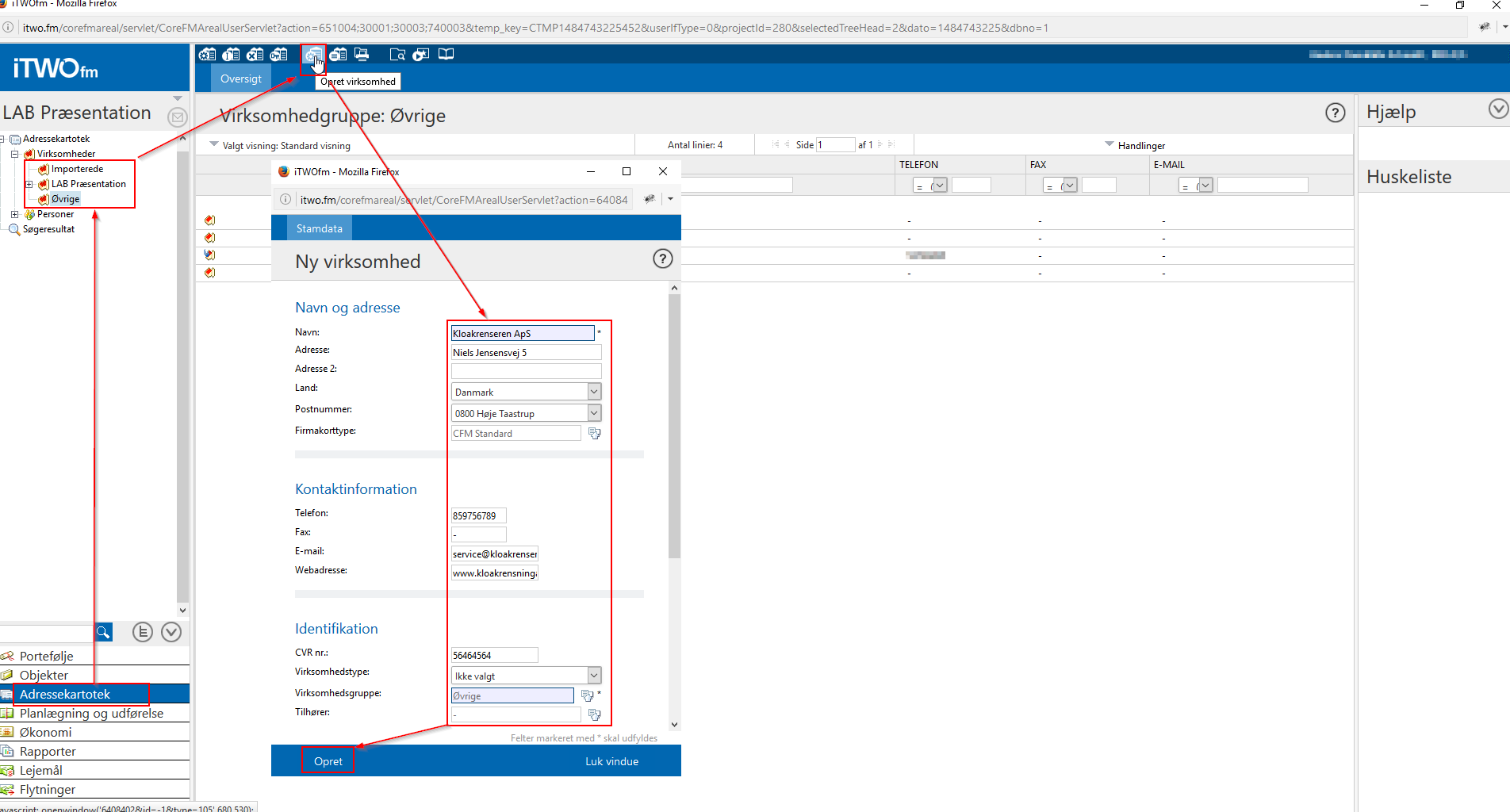Click the Luk vindue link
1510x812 pixels.
coord(611,761)
